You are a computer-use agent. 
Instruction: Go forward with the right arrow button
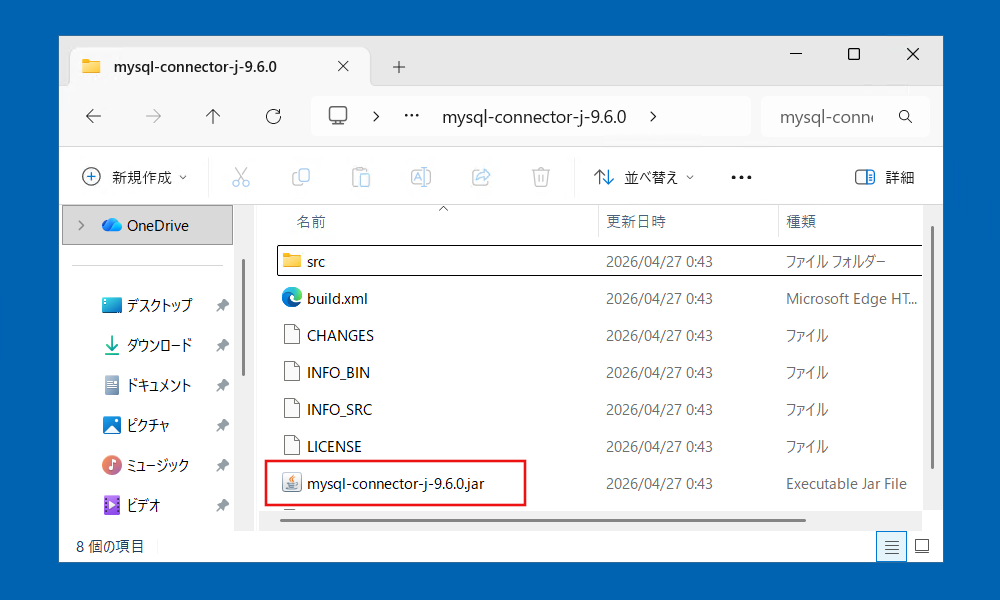click(x=153, y=117)
